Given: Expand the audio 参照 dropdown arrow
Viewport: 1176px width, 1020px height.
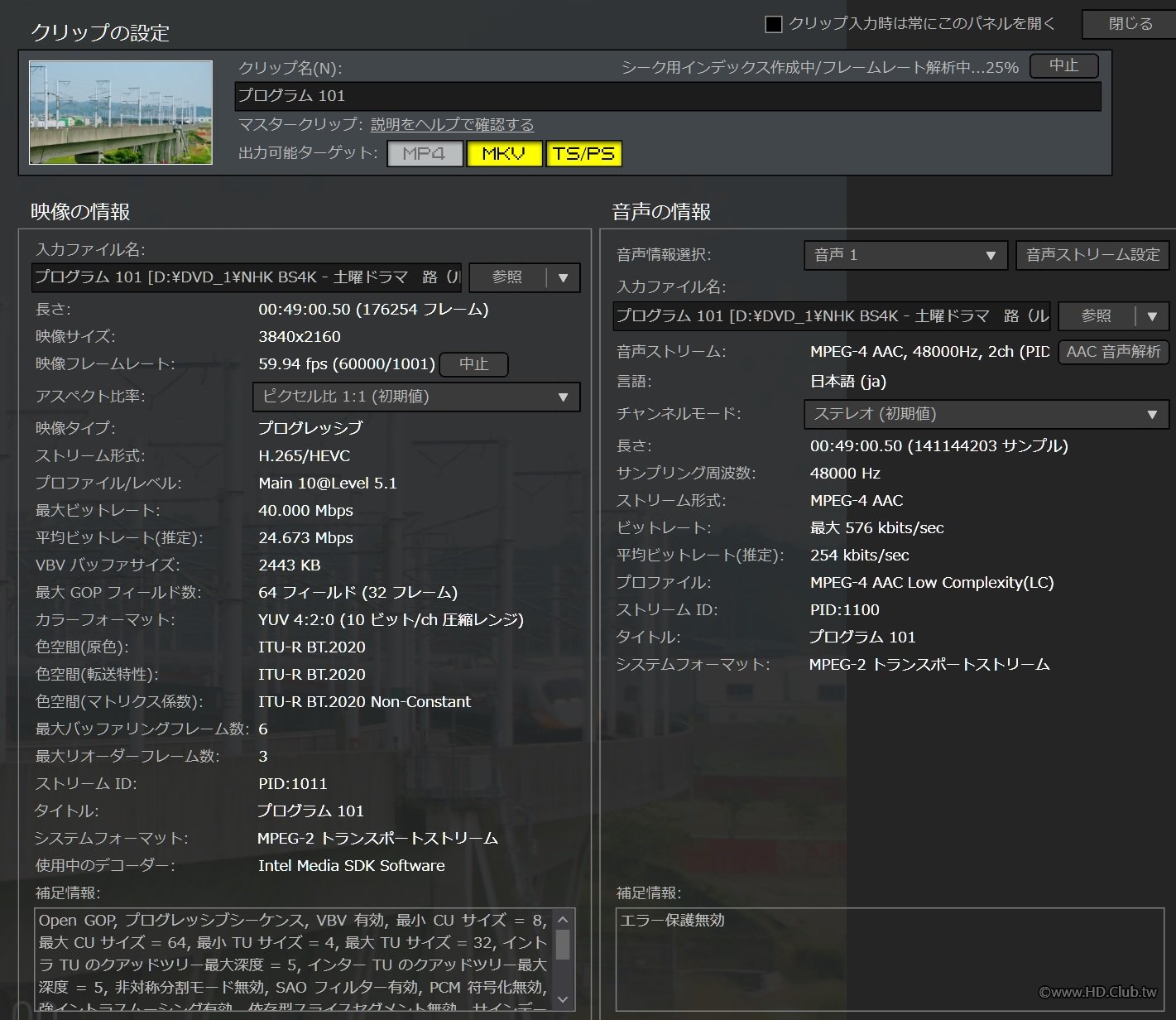Looking at the screenshot, I should [1152, 316].
